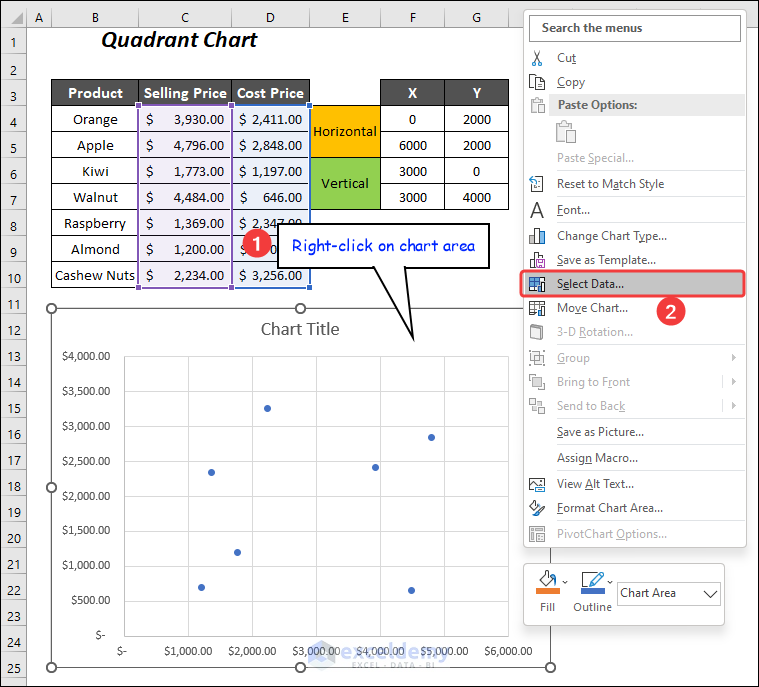Click the Cashew Nuts cell
The image size is (759, 687).
95,275
